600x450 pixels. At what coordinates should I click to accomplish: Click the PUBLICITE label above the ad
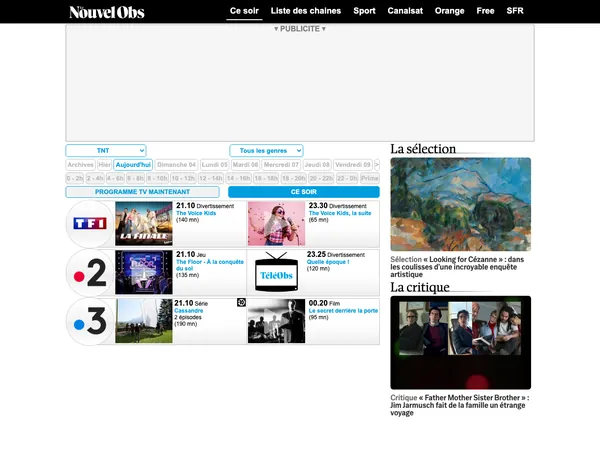pyautogui.click(x=300, y=29)
